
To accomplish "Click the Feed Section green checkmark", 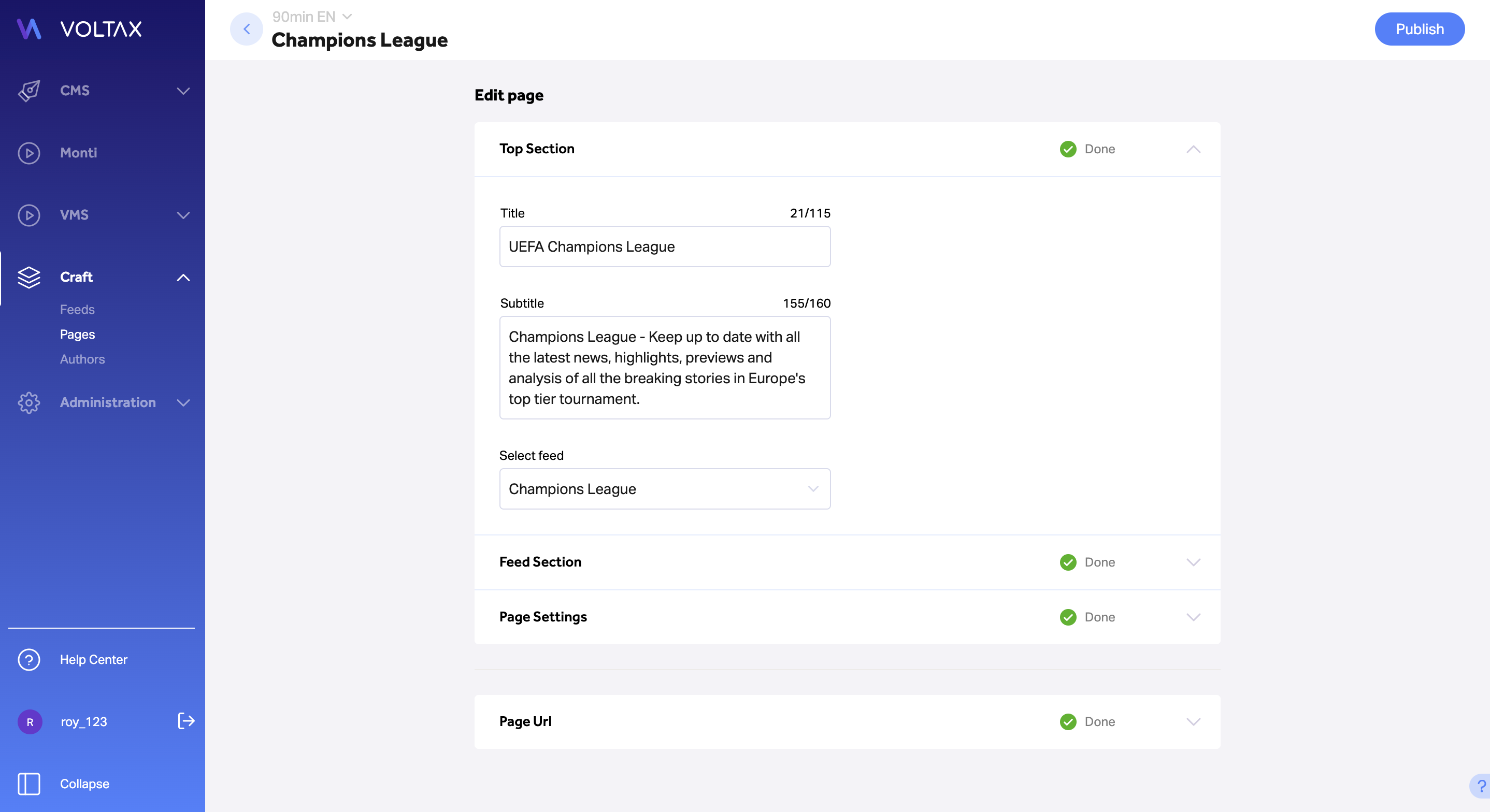I will coord(1068,562).
